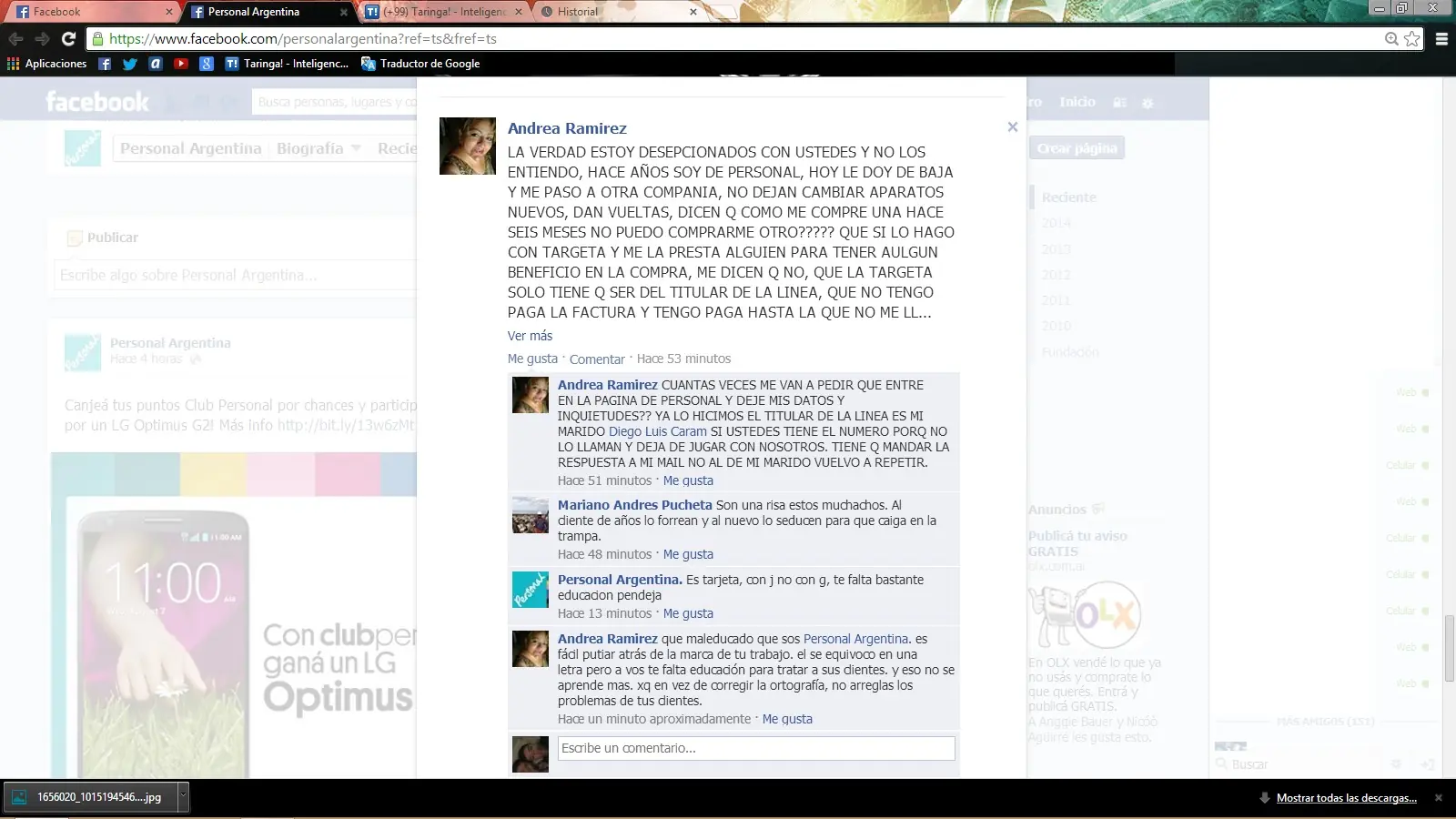Reload the page with the refresh icon
This screenshot has width=1456, height=819.
tap(68, 39)
